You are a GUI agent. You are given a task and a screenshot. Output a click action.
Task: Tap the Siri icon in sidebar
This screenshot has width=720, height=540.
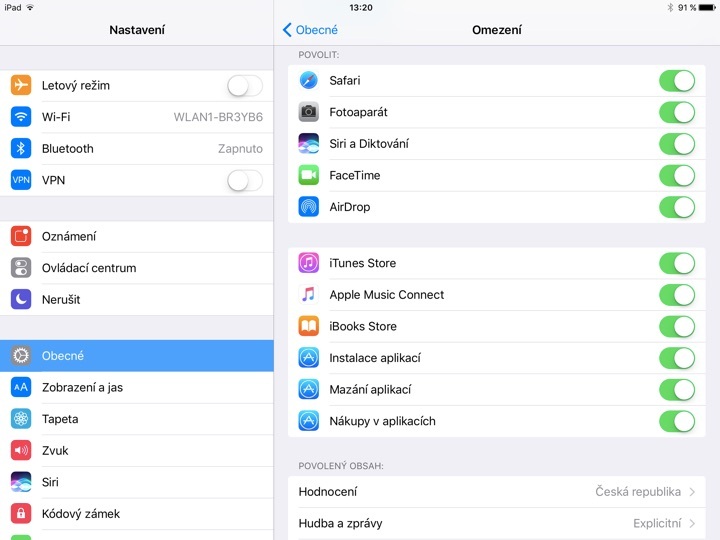click(21, 482)
